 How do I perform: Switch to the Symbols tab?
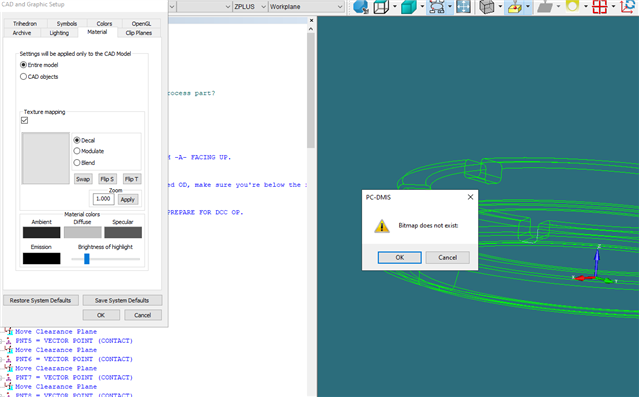(67, 24)
